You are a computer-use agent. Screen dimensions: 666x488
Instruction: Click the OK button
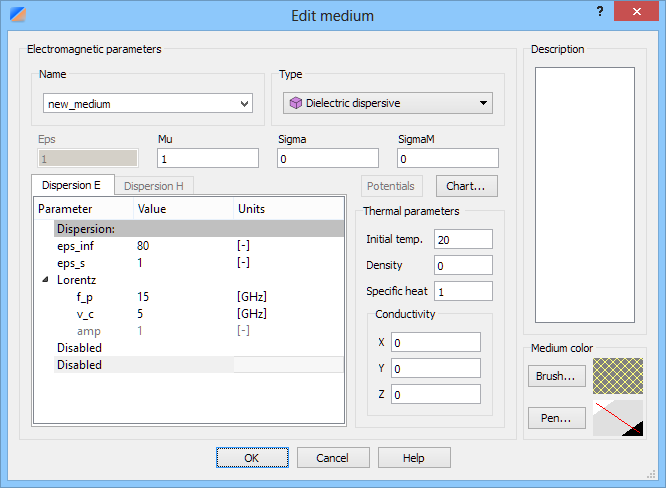coord(252,458)
